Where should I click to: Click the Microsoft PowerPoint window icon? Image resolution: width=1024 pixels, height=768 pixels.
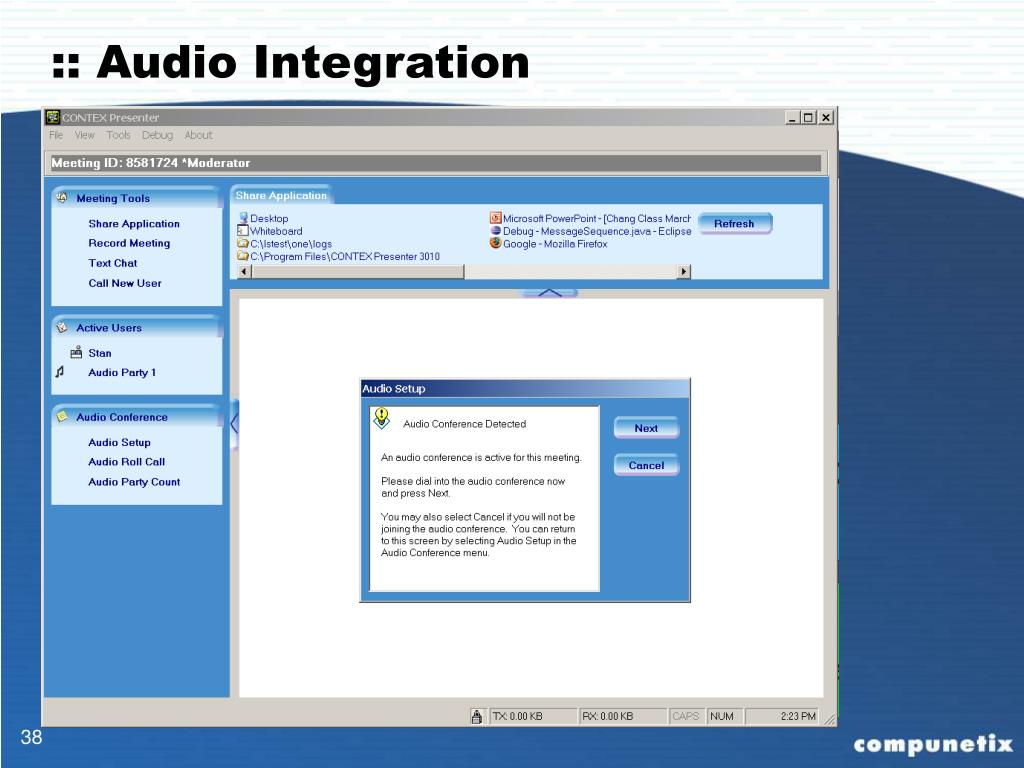[496, 218]
